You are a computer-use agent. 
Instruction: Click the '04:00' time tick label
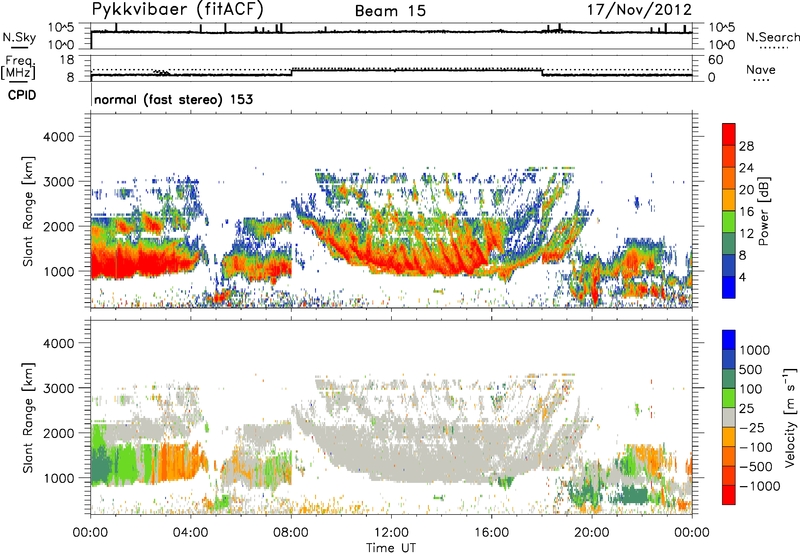coord(190,533)
